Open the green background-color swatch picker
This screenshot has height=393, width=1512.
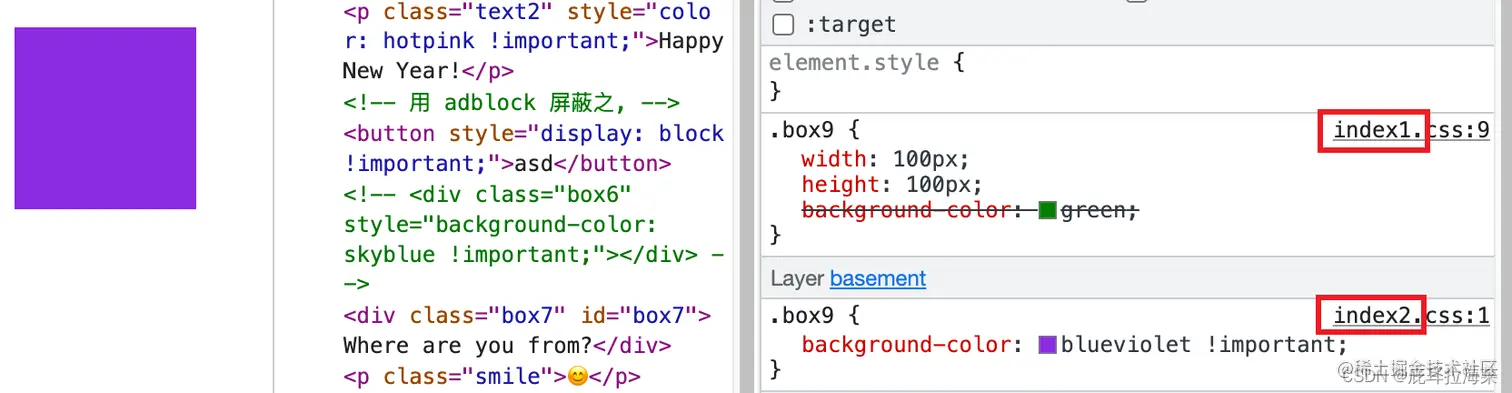point(1048,210)
